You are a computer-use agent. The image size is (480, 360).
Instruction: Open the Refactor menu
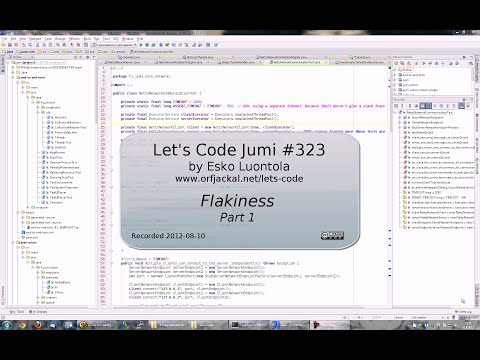[74, 39]
